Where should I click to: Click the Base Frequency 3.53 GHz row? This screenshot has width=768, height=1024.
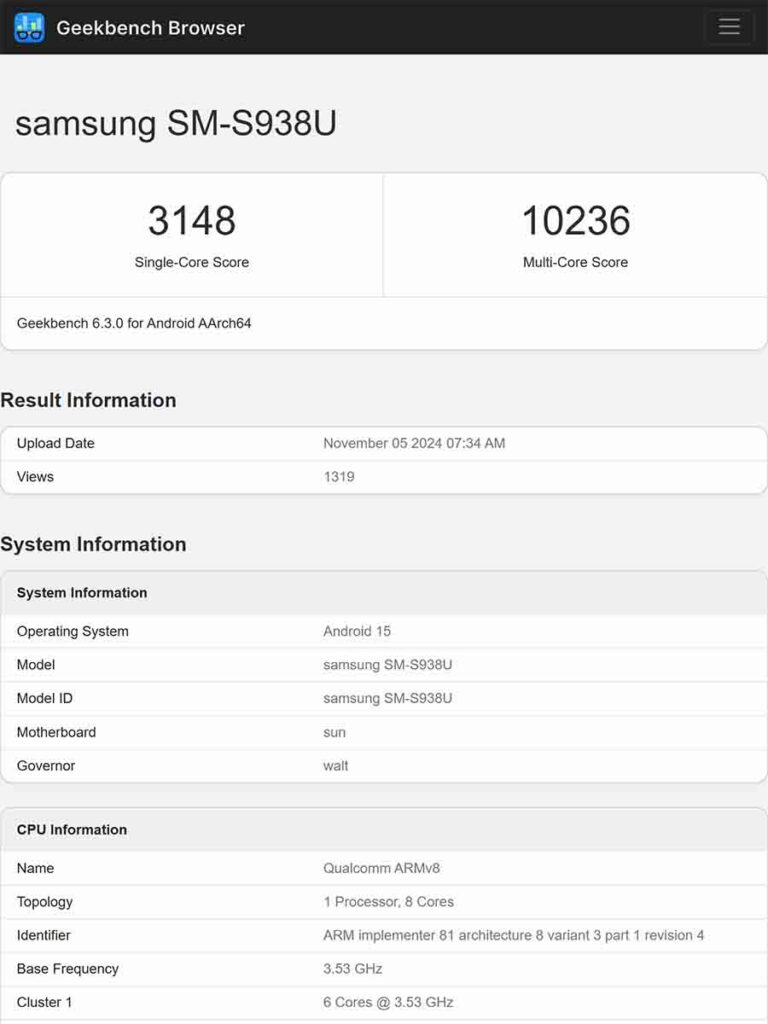(384, 968)
